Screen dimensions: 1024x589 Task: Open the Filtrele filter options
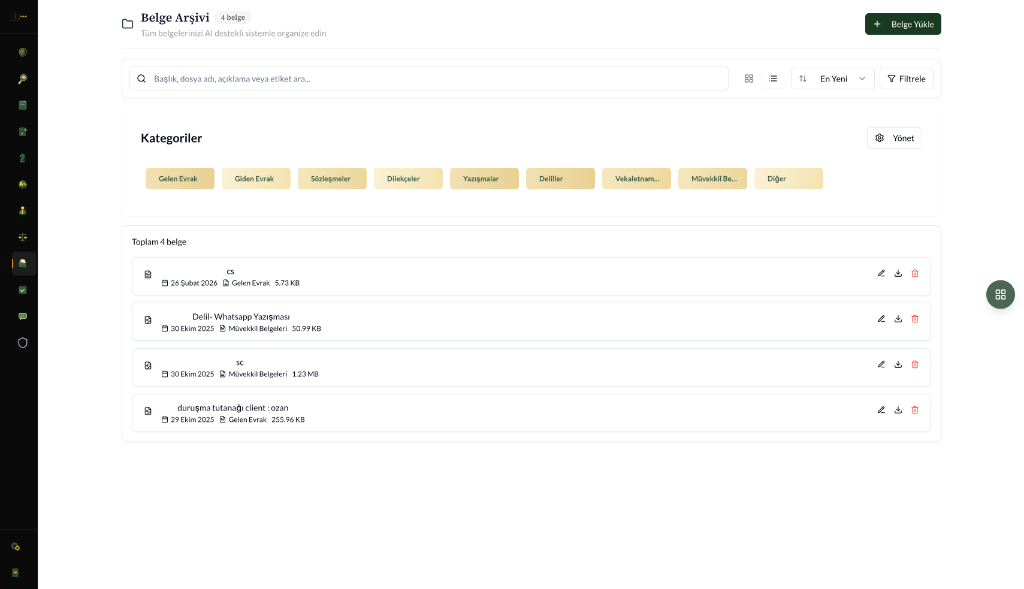(x=906, y=78)
